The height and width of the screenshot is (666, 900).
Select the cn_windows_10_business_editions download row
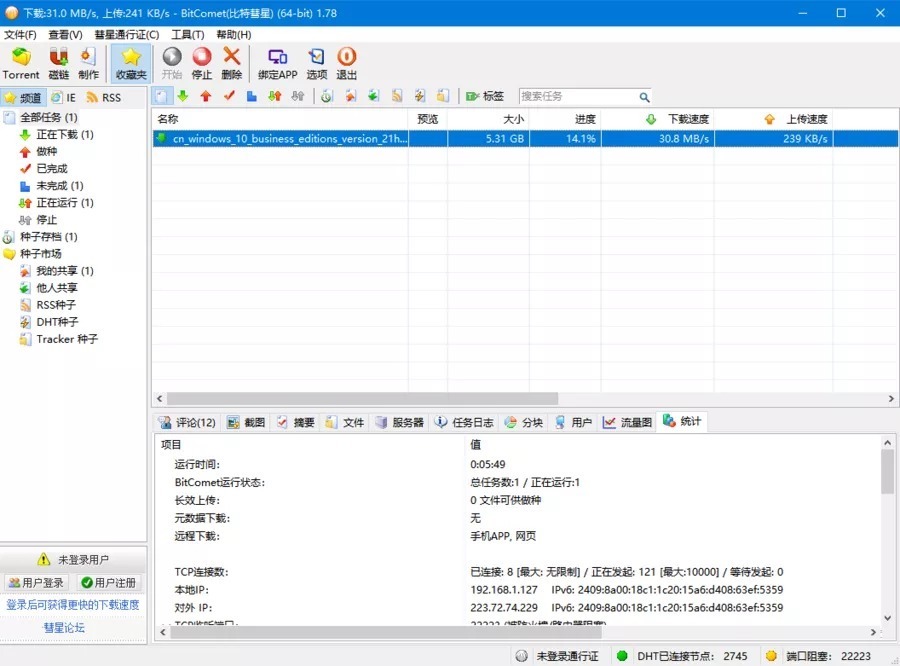[x=525, y=138]
